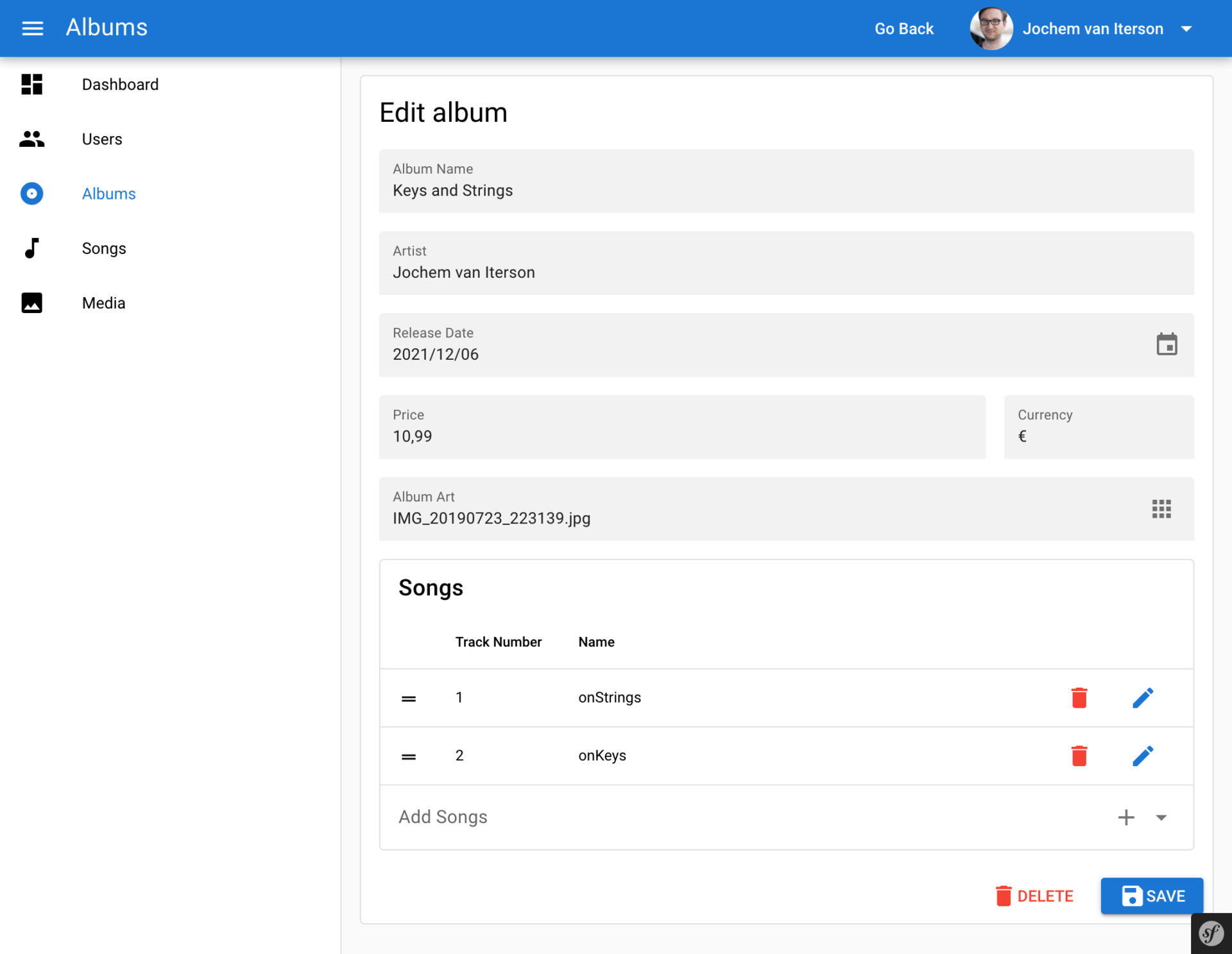Expand the Add Songs dropdown arrow
Viewport: 1232px width, 954px height.
[1161, 817]
